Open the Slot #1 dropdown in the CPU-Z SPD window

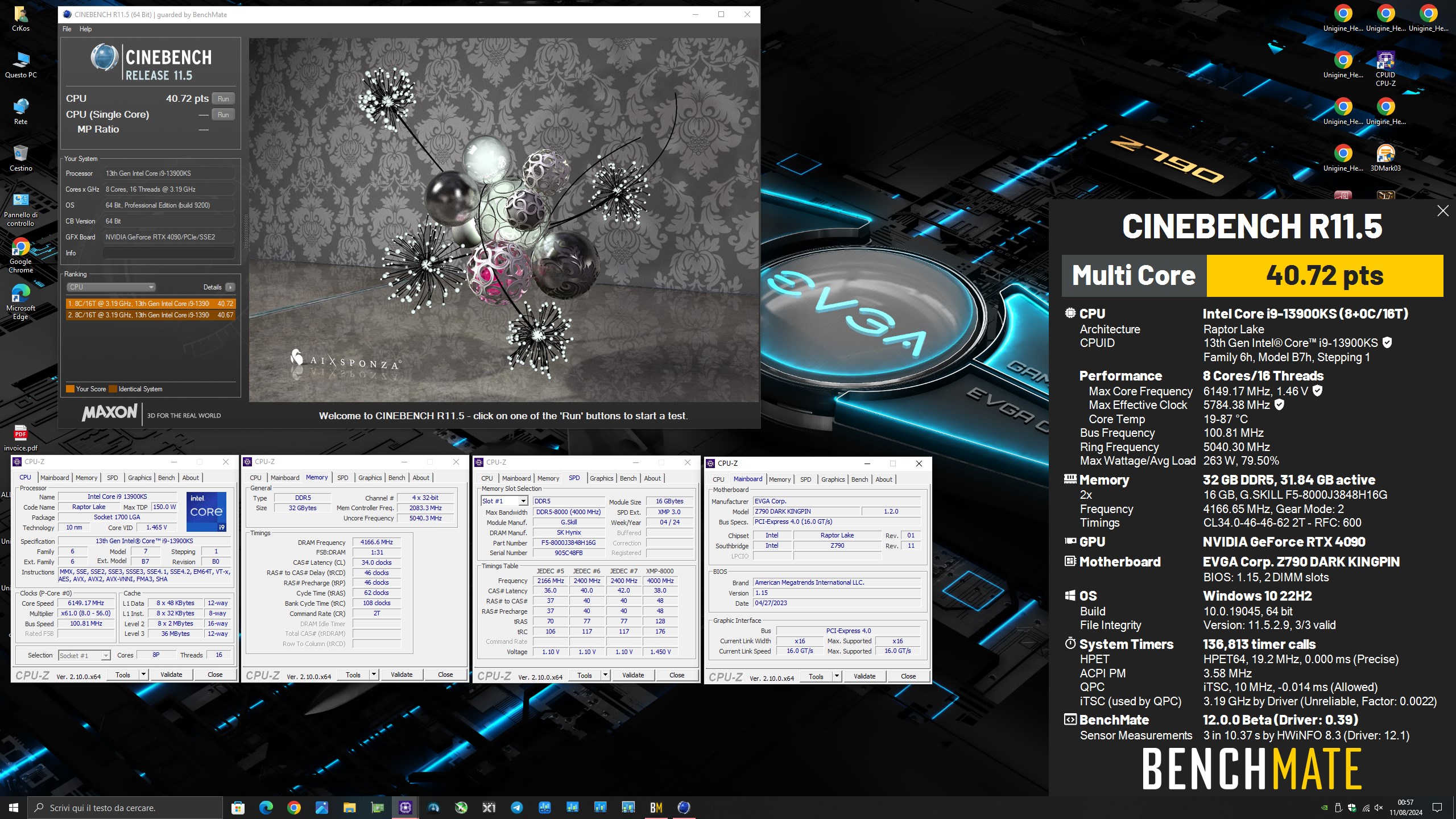pyautogui.click(x=523, y=501)
